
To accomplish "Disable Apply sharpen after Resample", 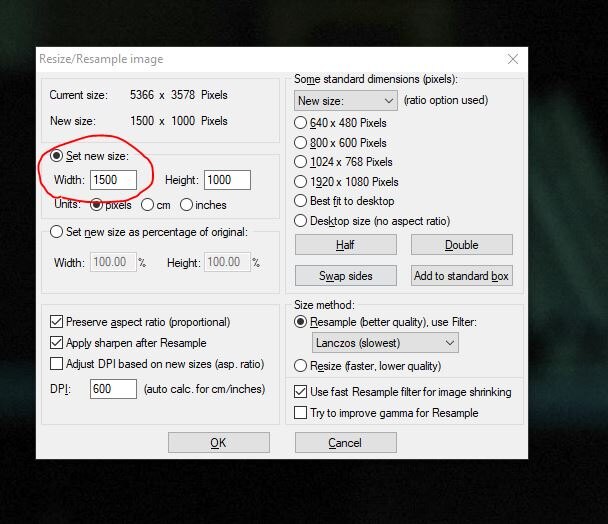I will click(x=57, y=343).
